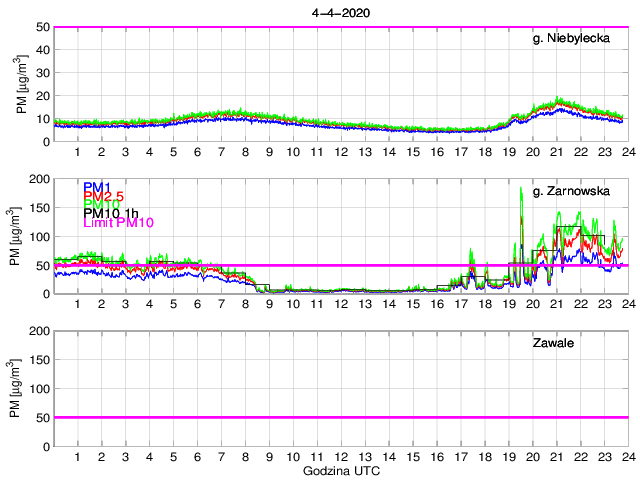This screenshot has width=640, height=480.
Task: Click the 200 tick on the Zarnowska y-axis
Action: [40, 179]
